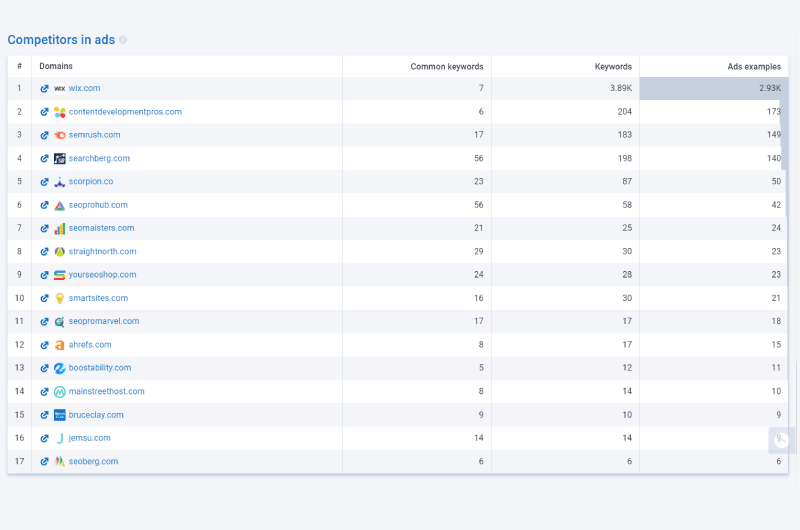Click wix.com ads examples value 2.93K
The height and width of the screenshot is (530, 800).
tap(770, 88)
